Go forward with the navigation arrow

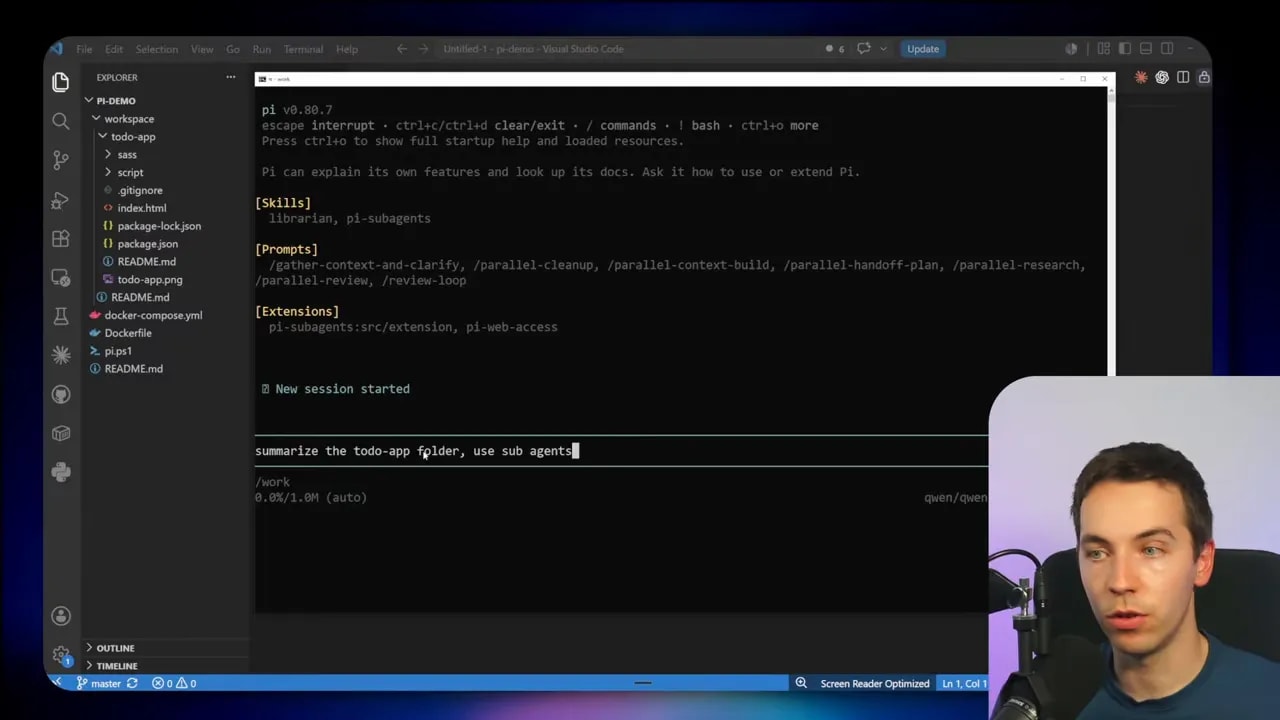pos(423,49)
